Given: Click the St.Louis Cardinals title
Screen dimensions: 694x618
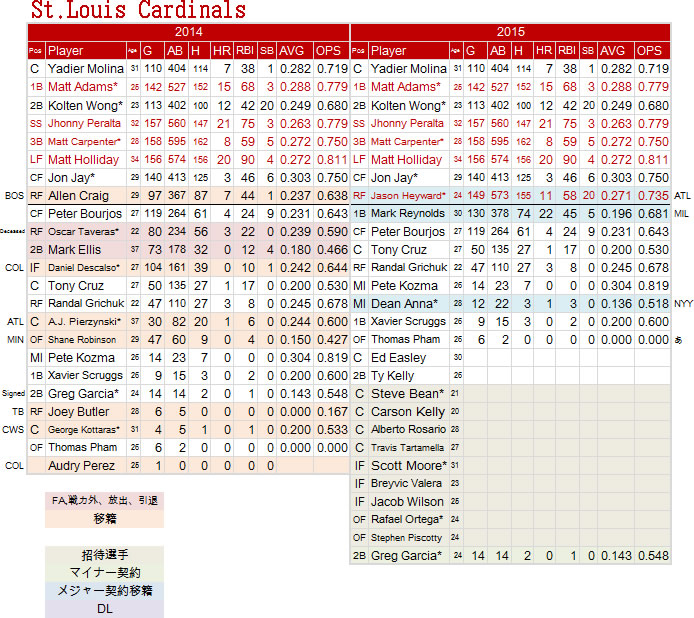Looking at the screenshot, I should coord(138,10).
